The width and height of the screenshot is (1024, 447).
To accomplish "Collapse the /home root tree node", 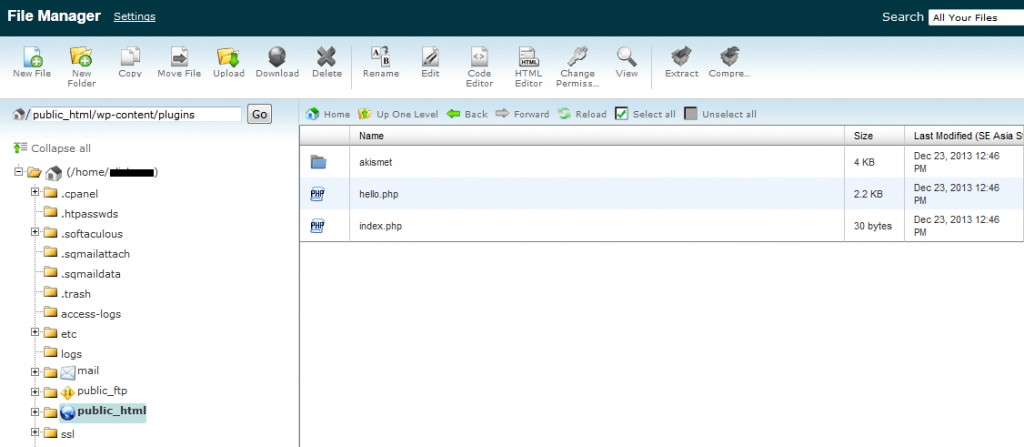I will point(18,173).
